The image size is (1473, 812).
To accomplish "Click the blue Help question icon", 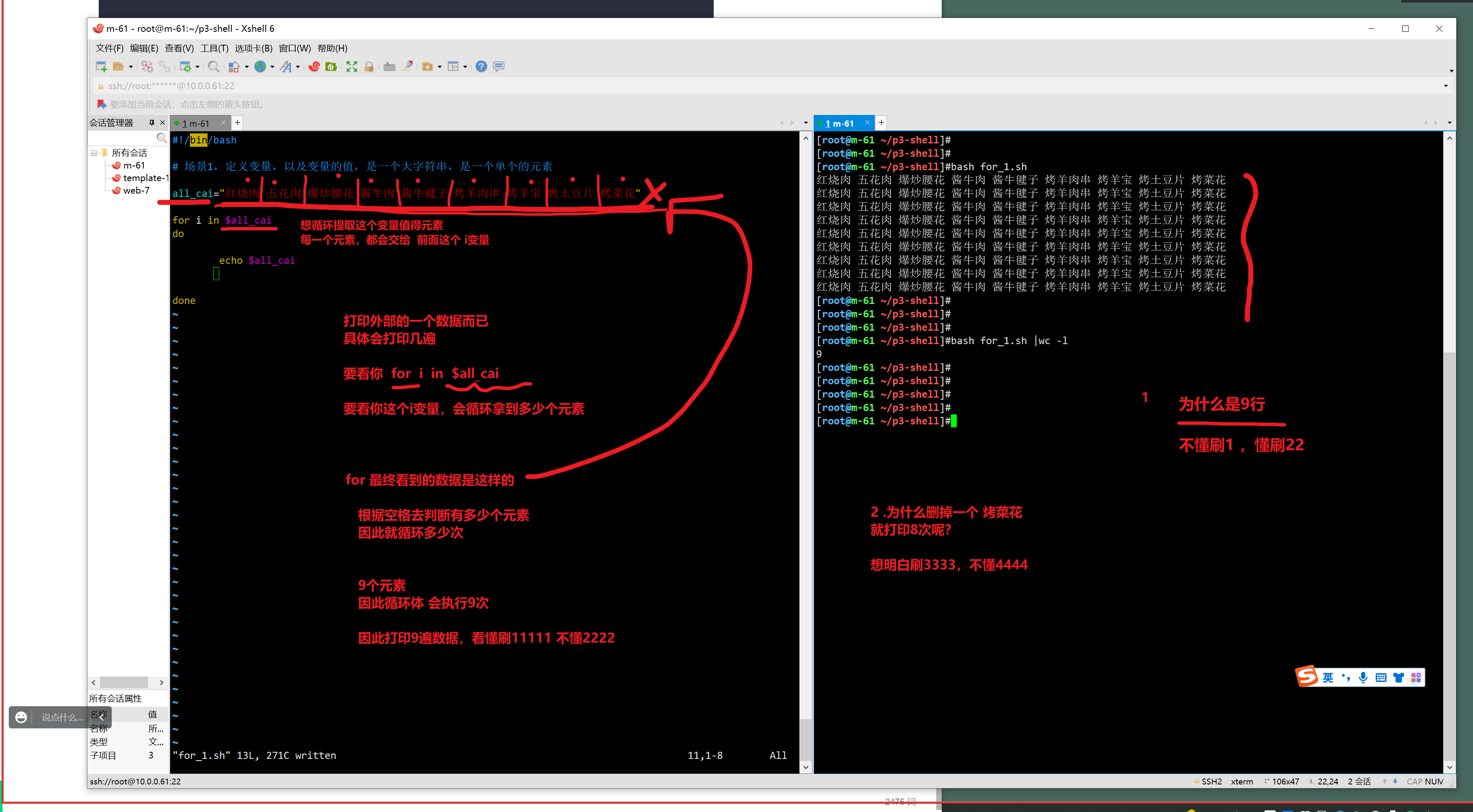I will tap(482, 67).
